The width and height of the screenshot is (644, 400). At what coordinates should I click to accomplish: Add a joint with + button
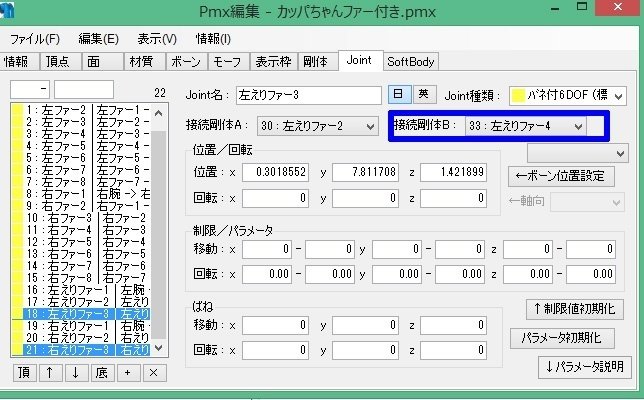[x=128, y=373]
